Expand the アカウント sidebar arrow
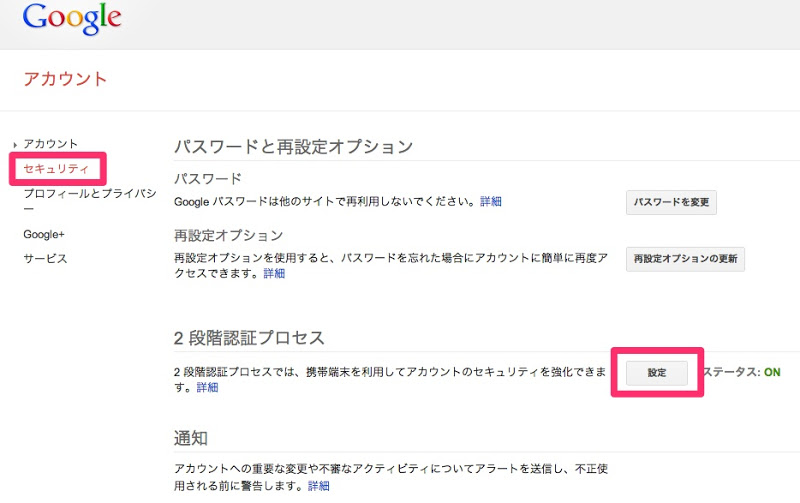This screenshot has width=800, height=503. point(15,145)
